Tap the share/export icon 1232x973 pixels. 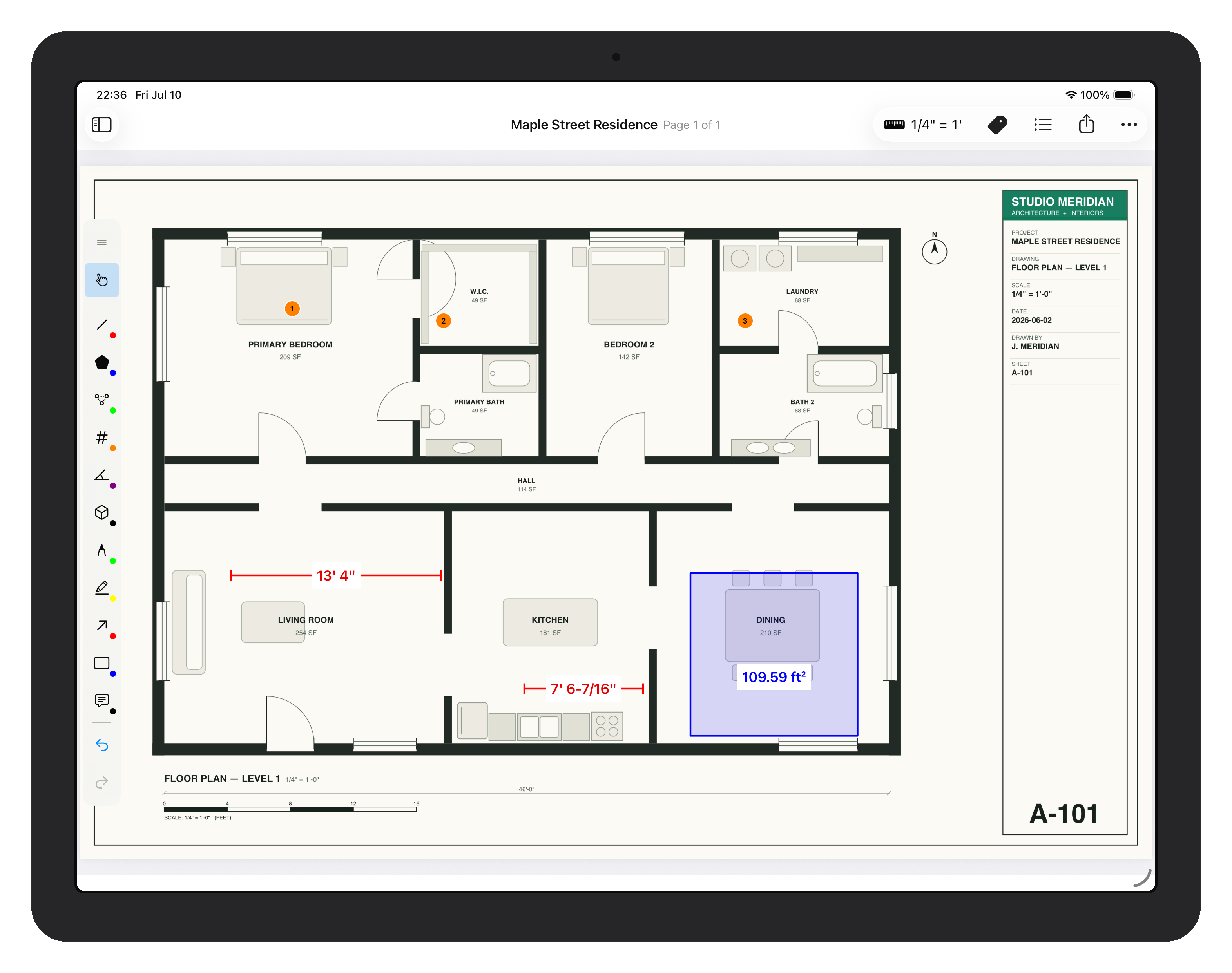click(1086, 124)
